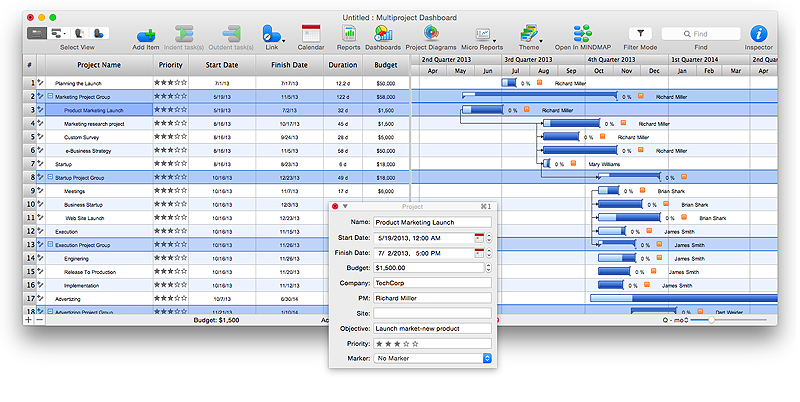
Task: Open the Calendar tool
Action: [x=311, y=34]
